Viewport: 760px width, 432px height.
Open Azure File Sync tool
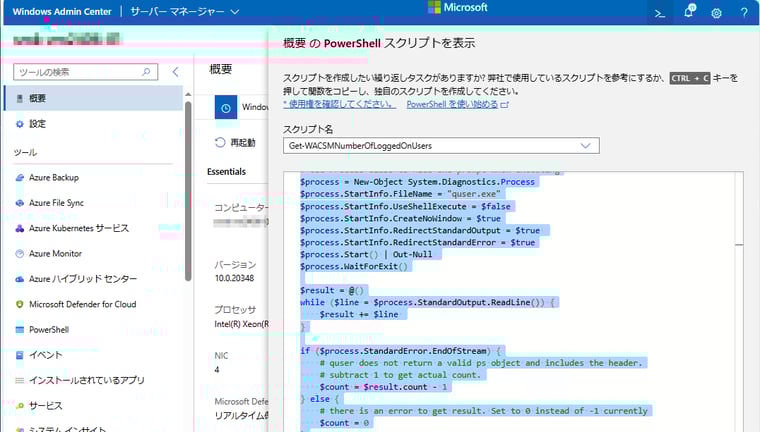(x=56, y=203)
